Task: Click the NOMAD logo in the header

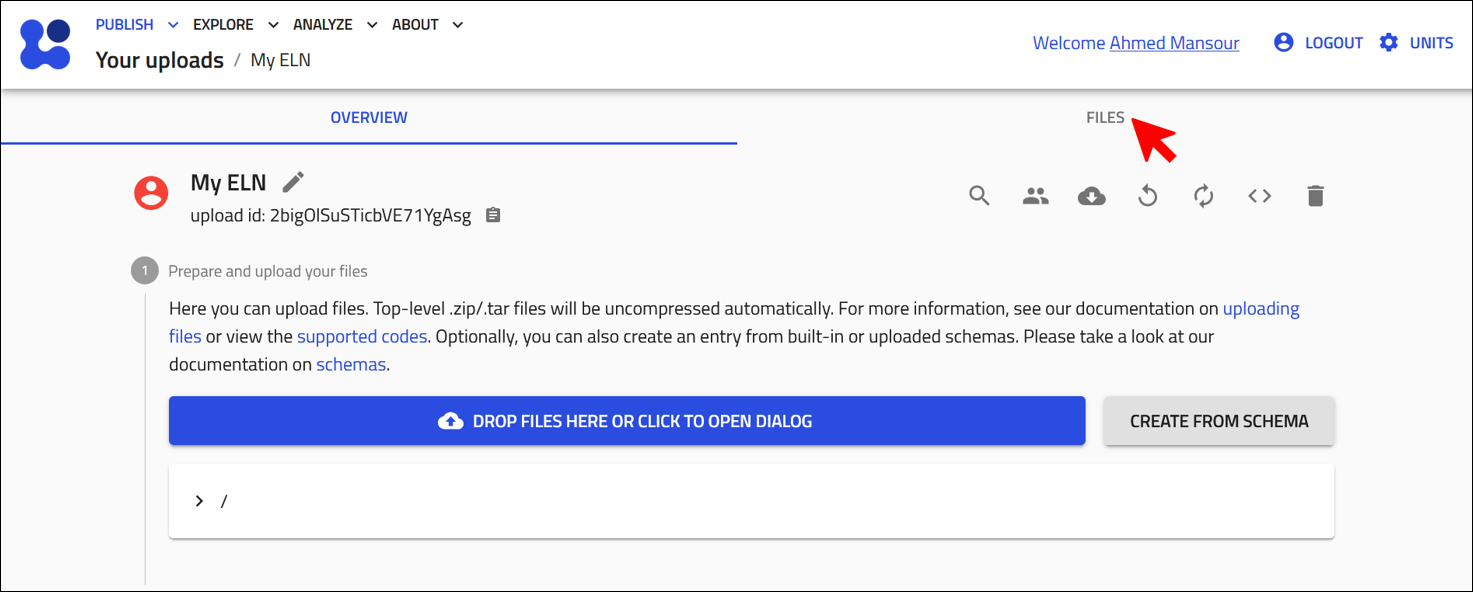Action: pos(45,44)
